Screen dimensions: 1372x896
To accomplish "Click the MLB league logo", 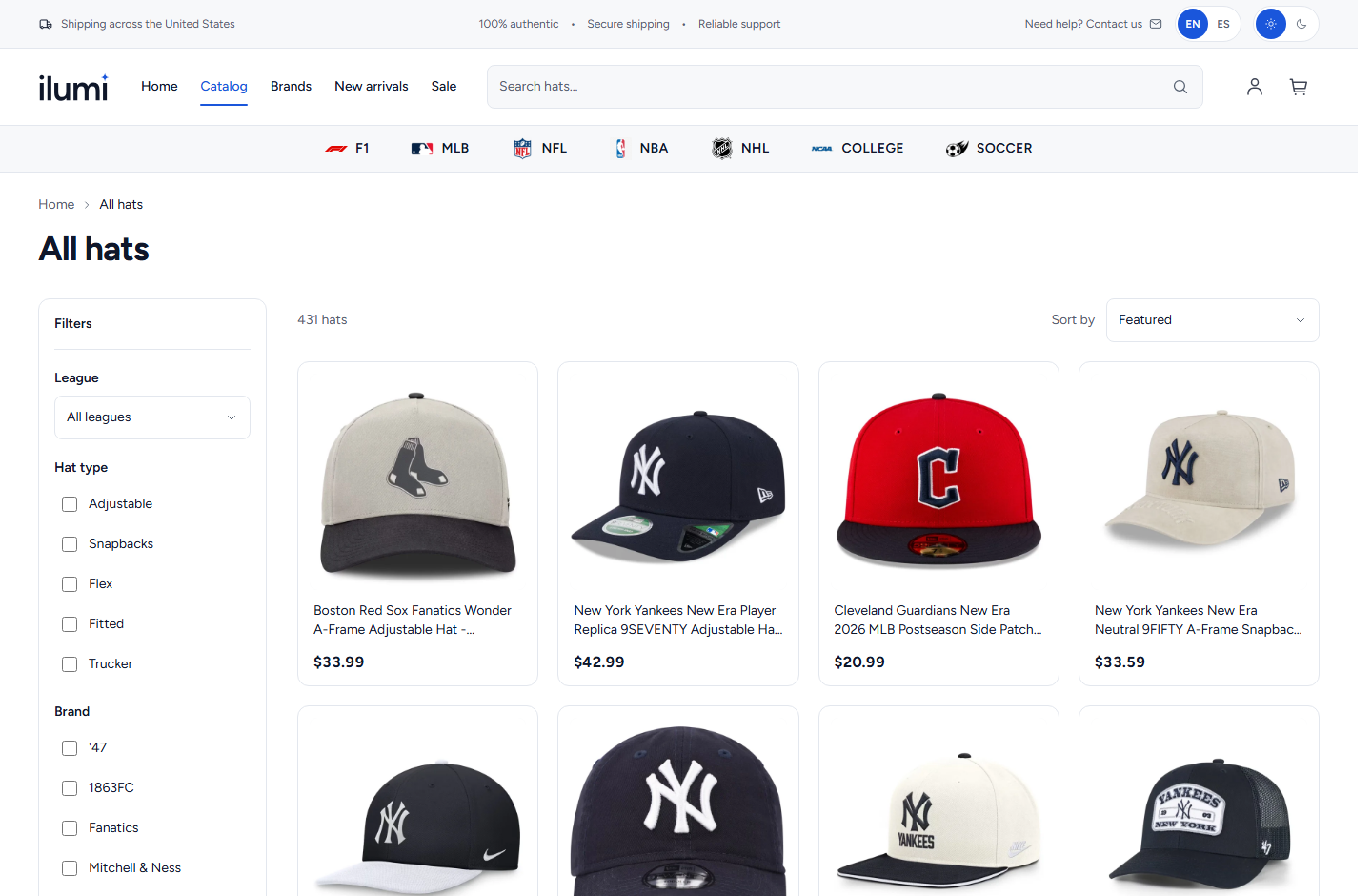I will pyautogui.click(x=422, y=149).
